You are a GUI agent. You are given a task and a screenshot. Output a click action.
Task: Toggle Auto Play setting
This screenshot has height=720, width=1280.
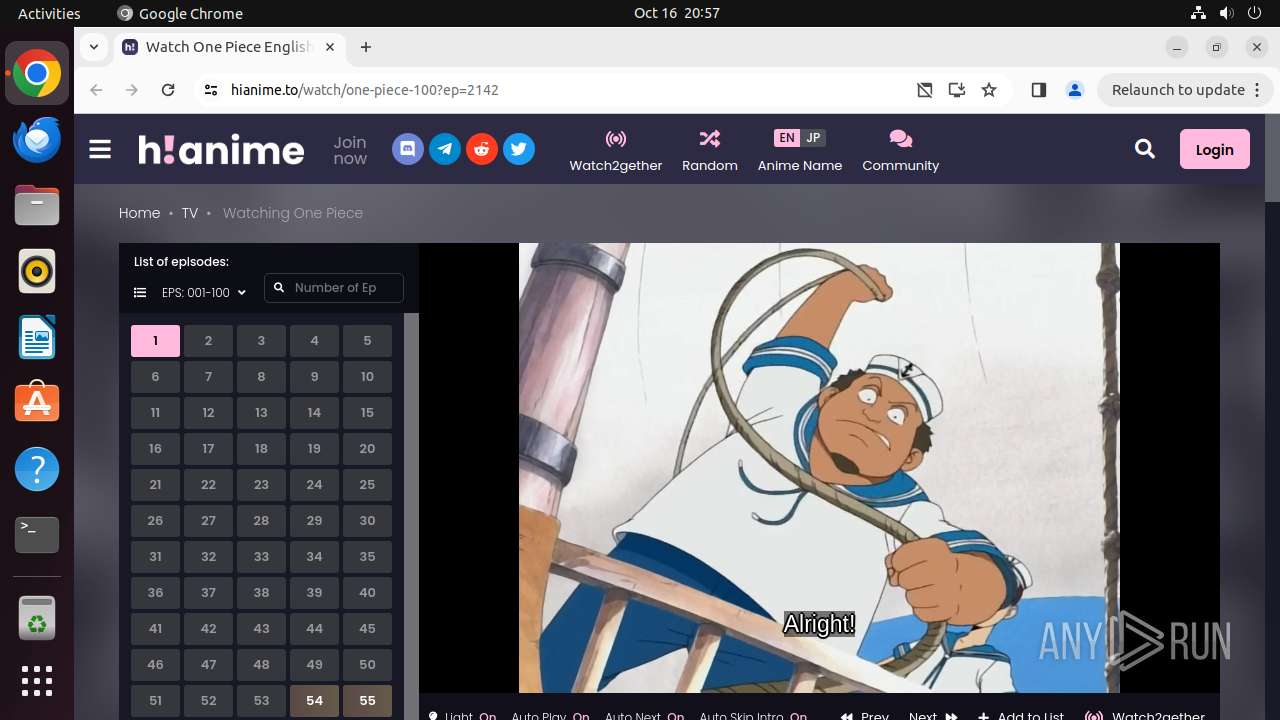click(x=551, y=715)
